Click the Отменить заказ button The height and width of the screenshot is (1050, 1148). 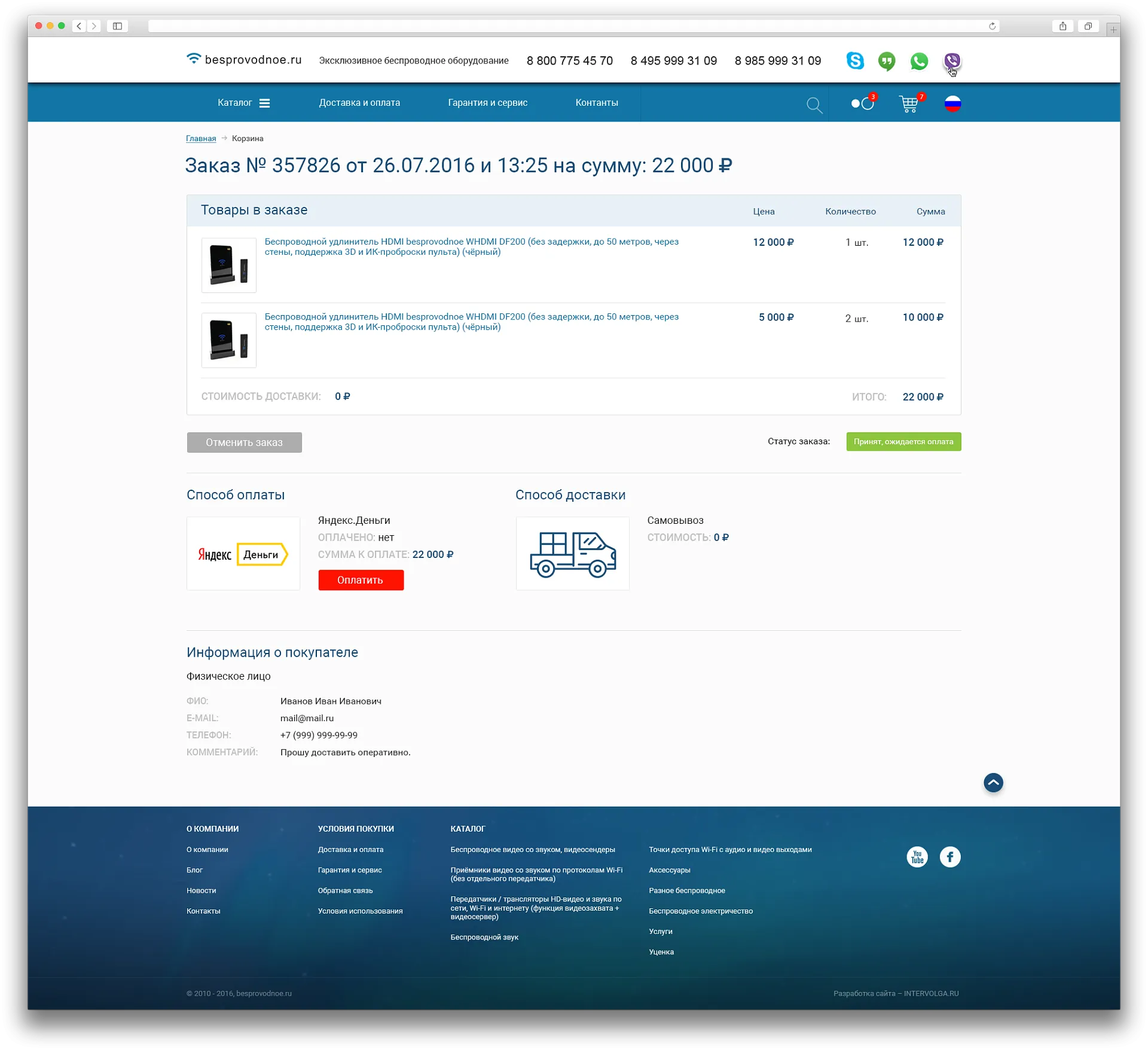coord(244,442)
